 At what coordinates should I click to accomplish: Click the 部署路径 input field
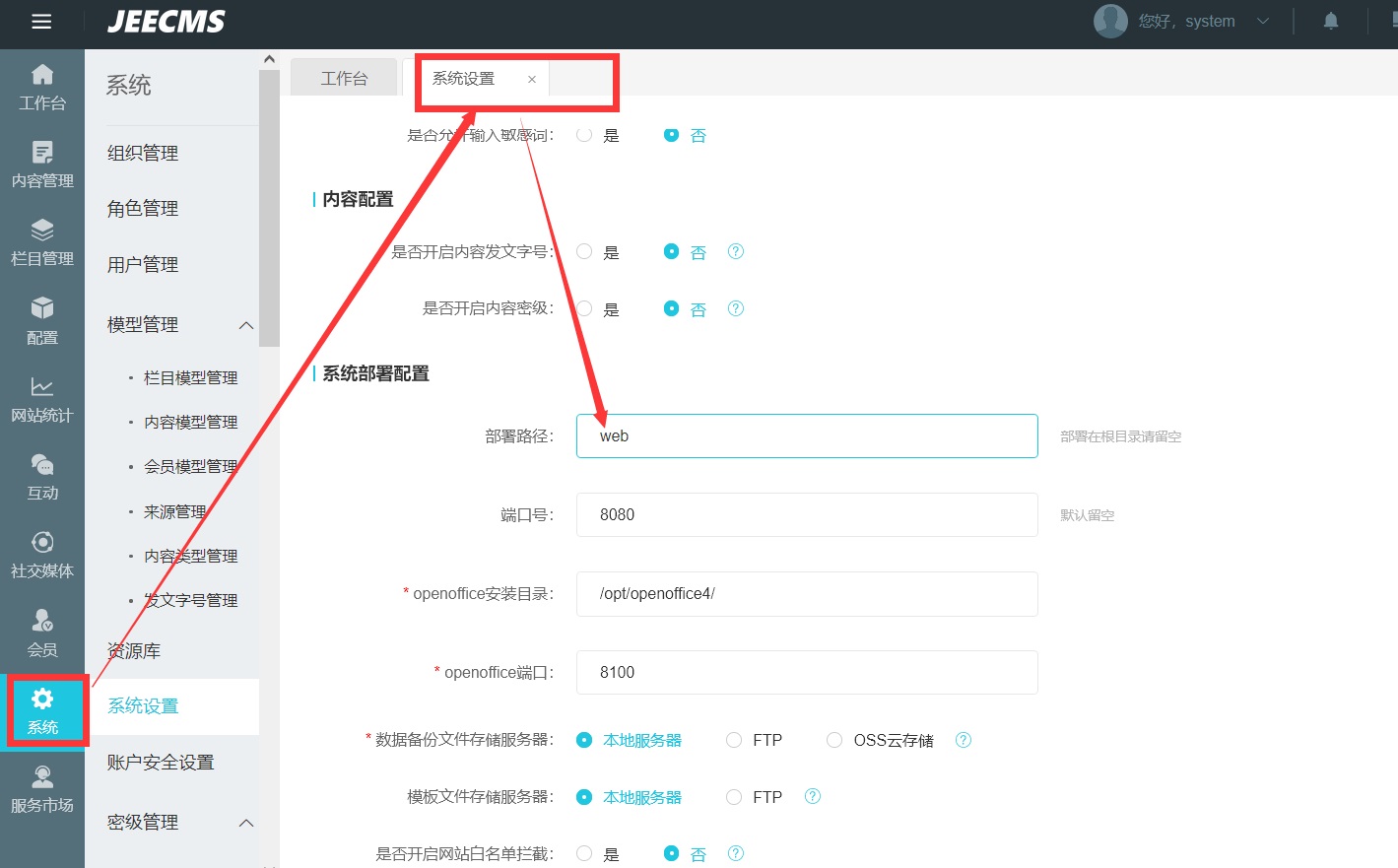pyautogui.click(x=807, y=435)
